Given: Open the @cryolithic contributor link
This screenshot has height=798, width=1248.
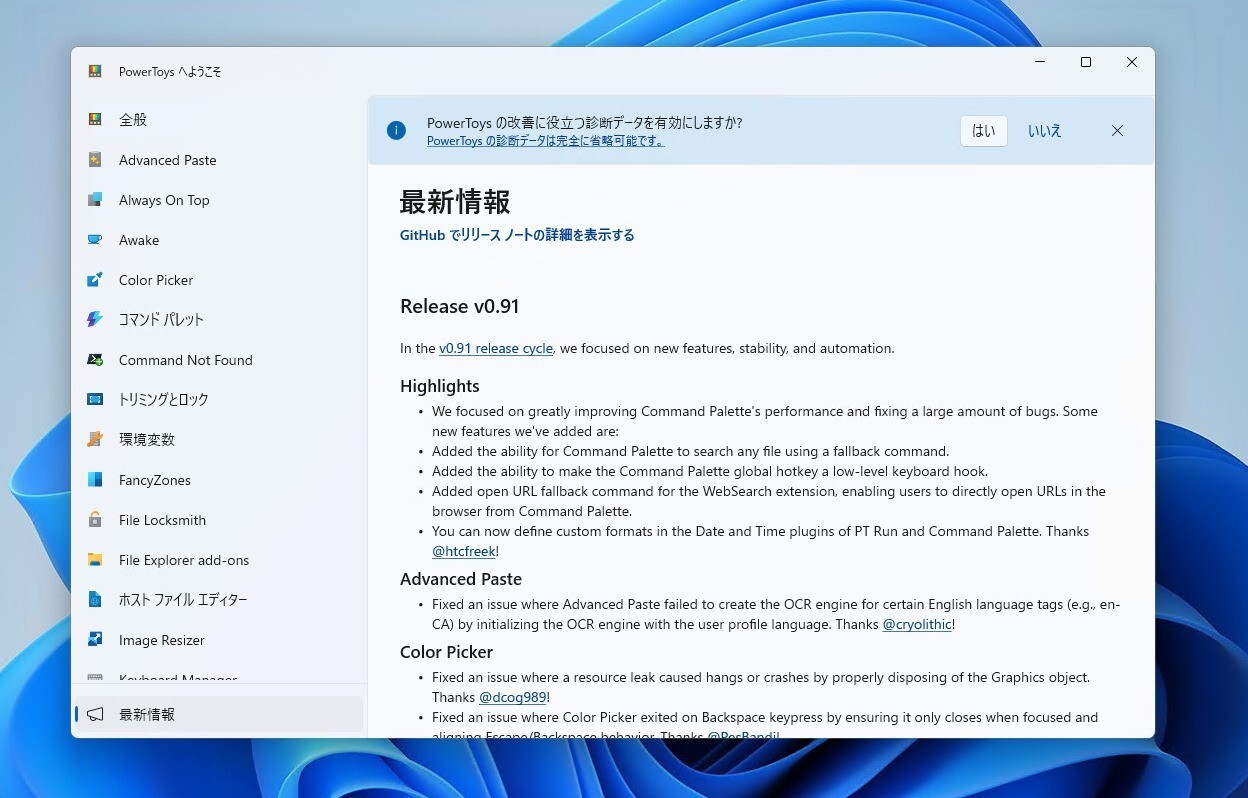Looking at the screenshot, I should 916,625.
